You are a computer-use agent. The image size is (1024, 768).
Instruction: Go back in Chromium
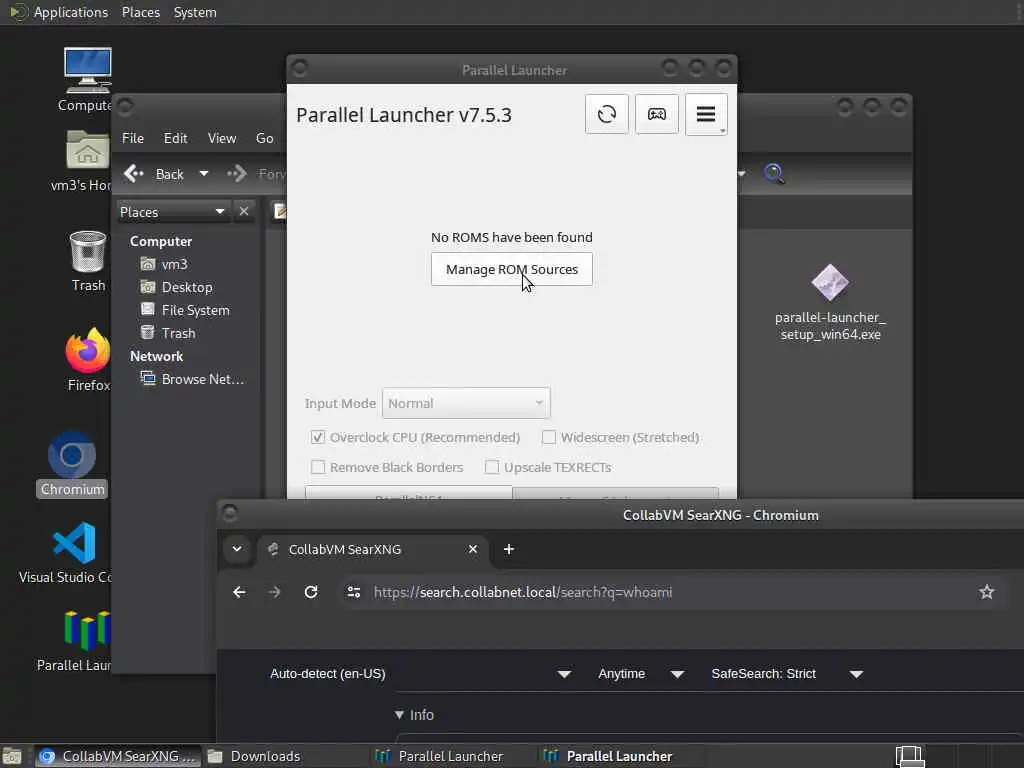(x=239, y=592)
